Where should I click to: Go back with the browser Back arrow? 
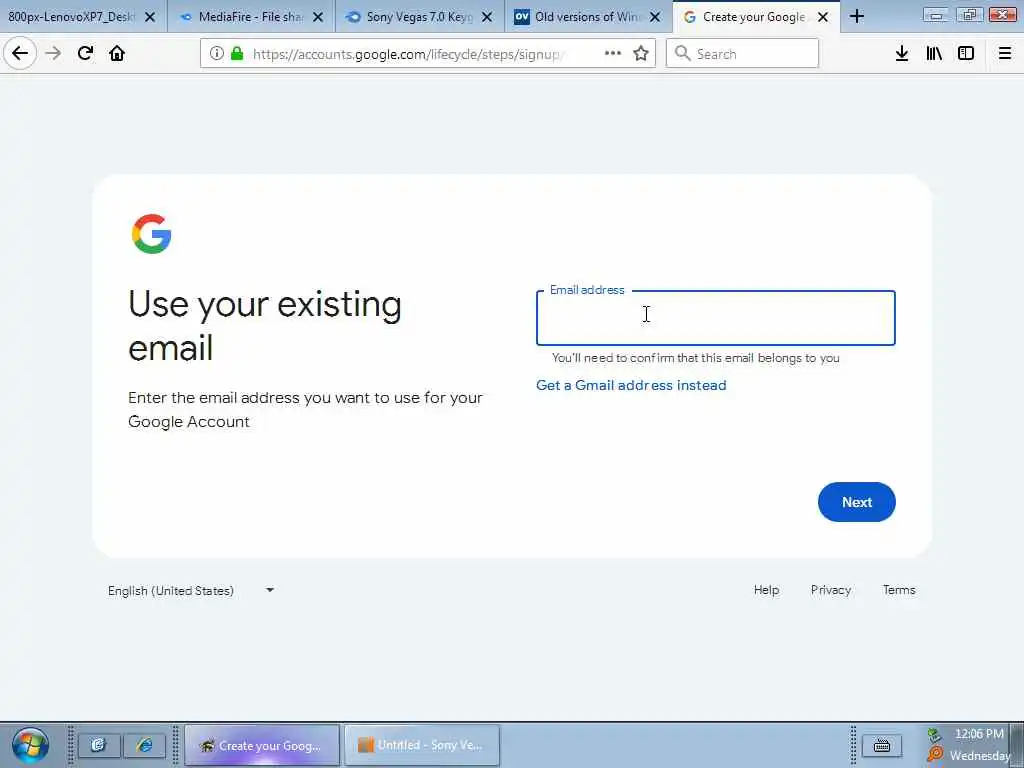(20, 54)
